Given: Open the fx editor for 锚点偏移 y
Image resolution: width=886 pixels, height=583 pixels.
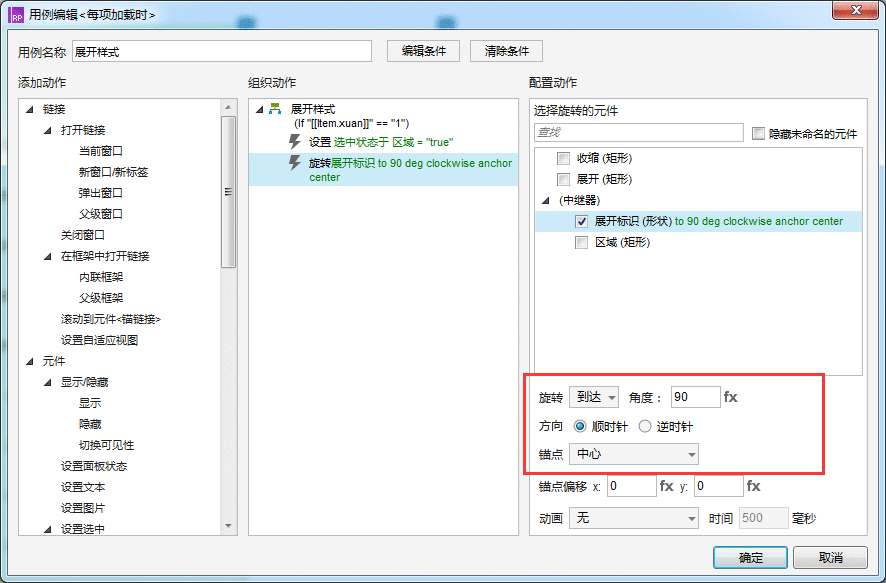Looking at the screenshot, I should tap(754, 486).
